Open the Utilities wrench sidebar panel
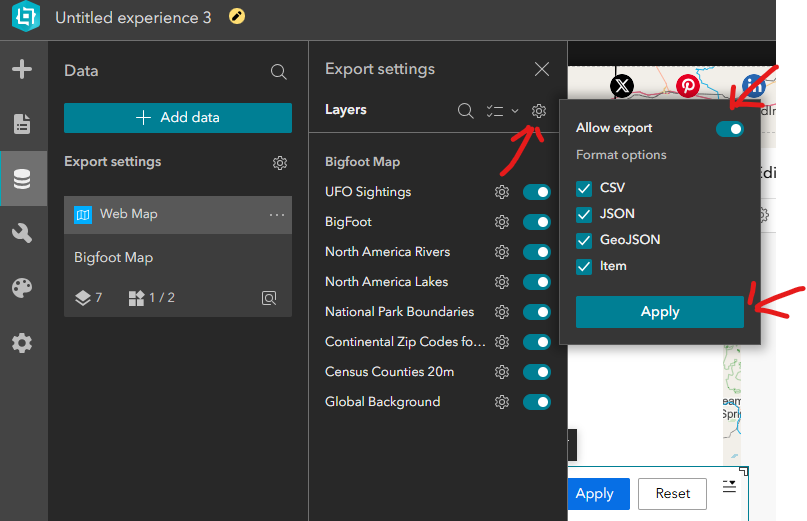 (22, 233)
